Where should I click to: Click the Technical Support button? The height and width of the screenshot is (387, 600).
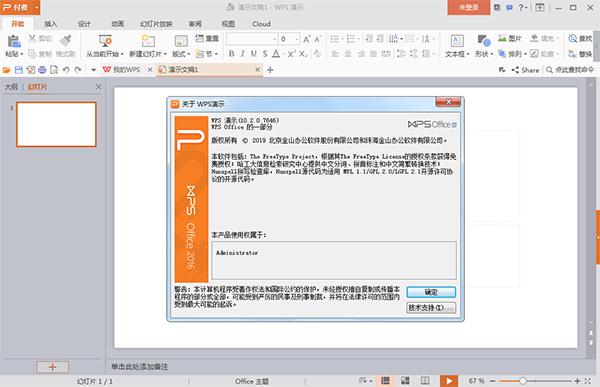point(431,307)
